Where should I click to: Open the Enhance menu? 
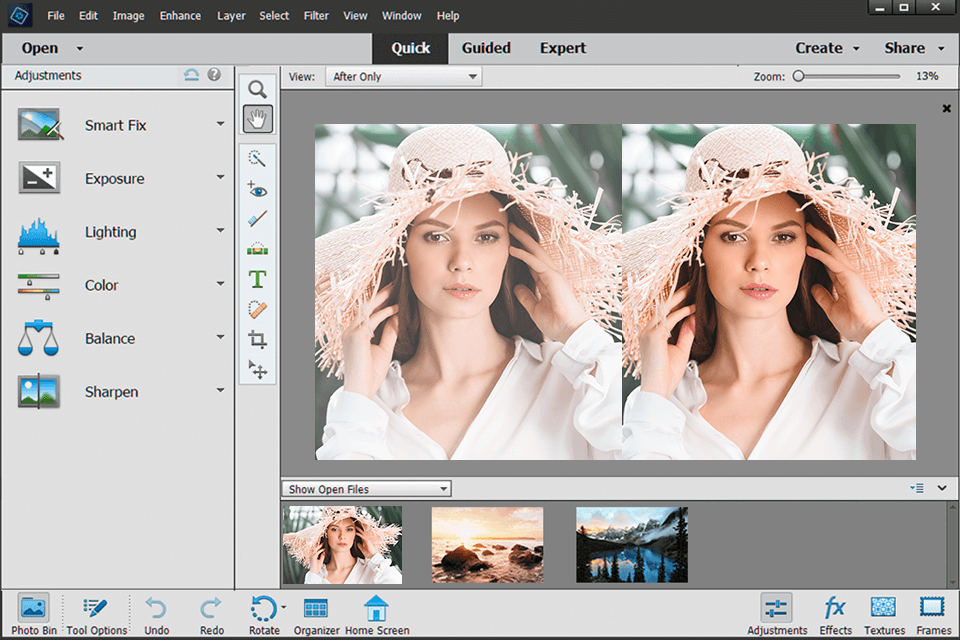[x=180, y=16]
